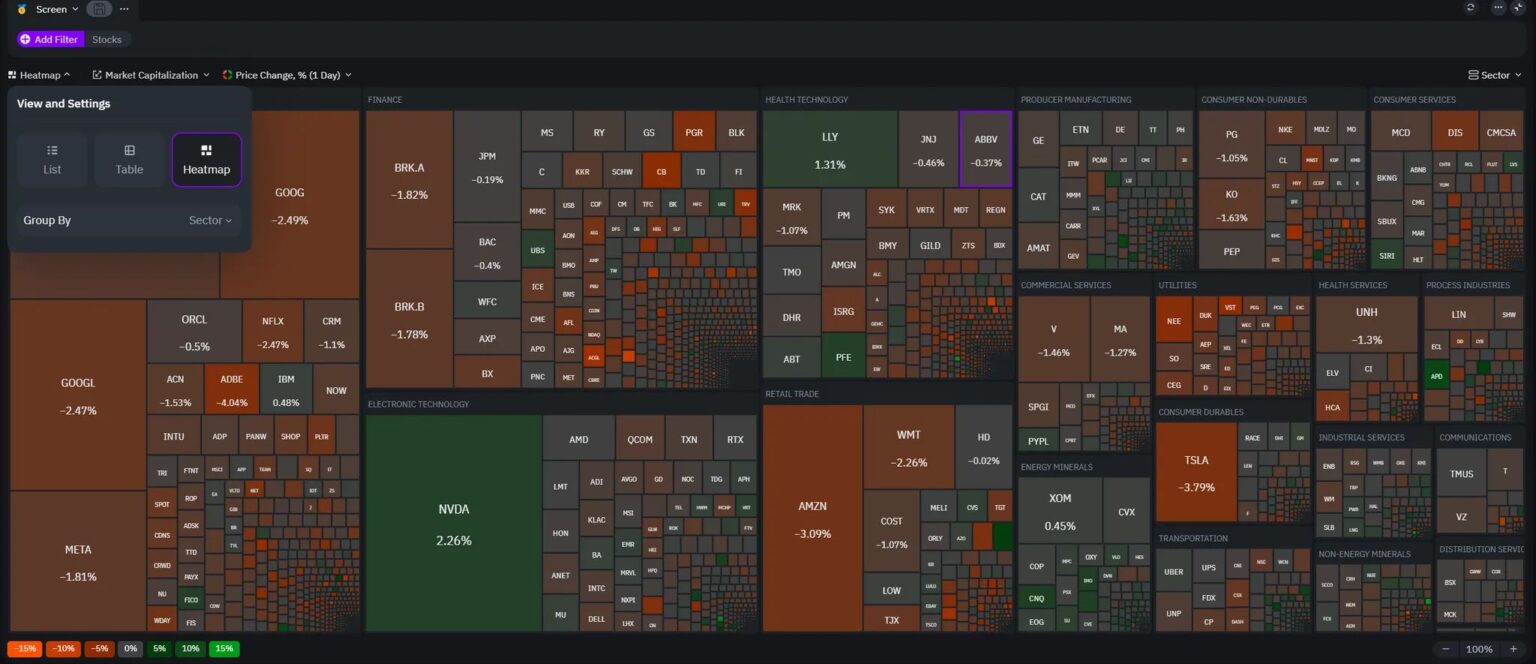Select the Stocks filter chip
1536x664 pixels.
(107, 39)
